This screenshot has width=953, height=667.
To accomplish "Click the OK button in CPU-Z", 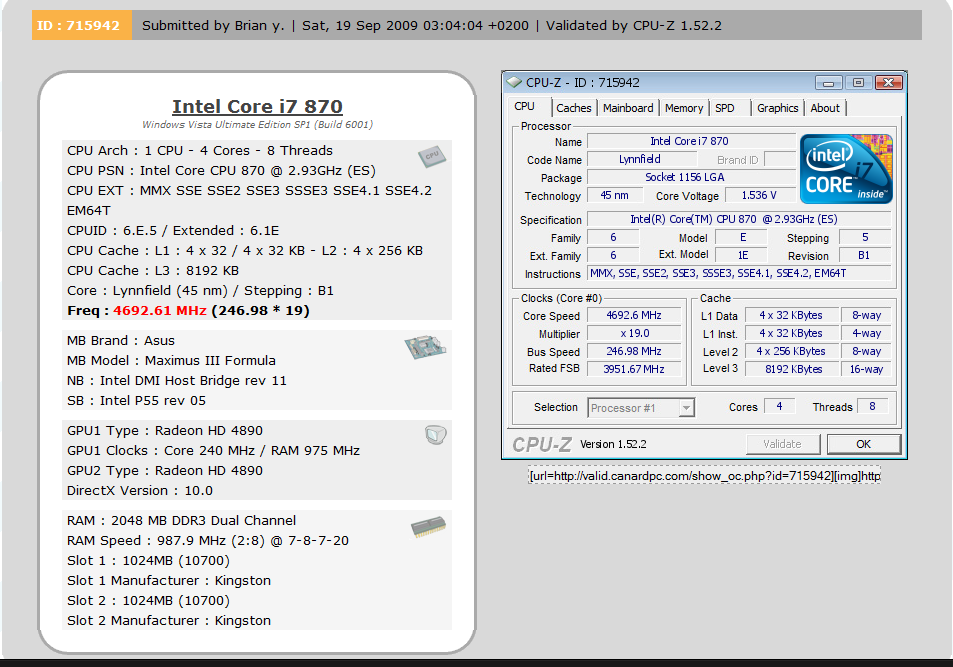I will click(x=864, y=444).
